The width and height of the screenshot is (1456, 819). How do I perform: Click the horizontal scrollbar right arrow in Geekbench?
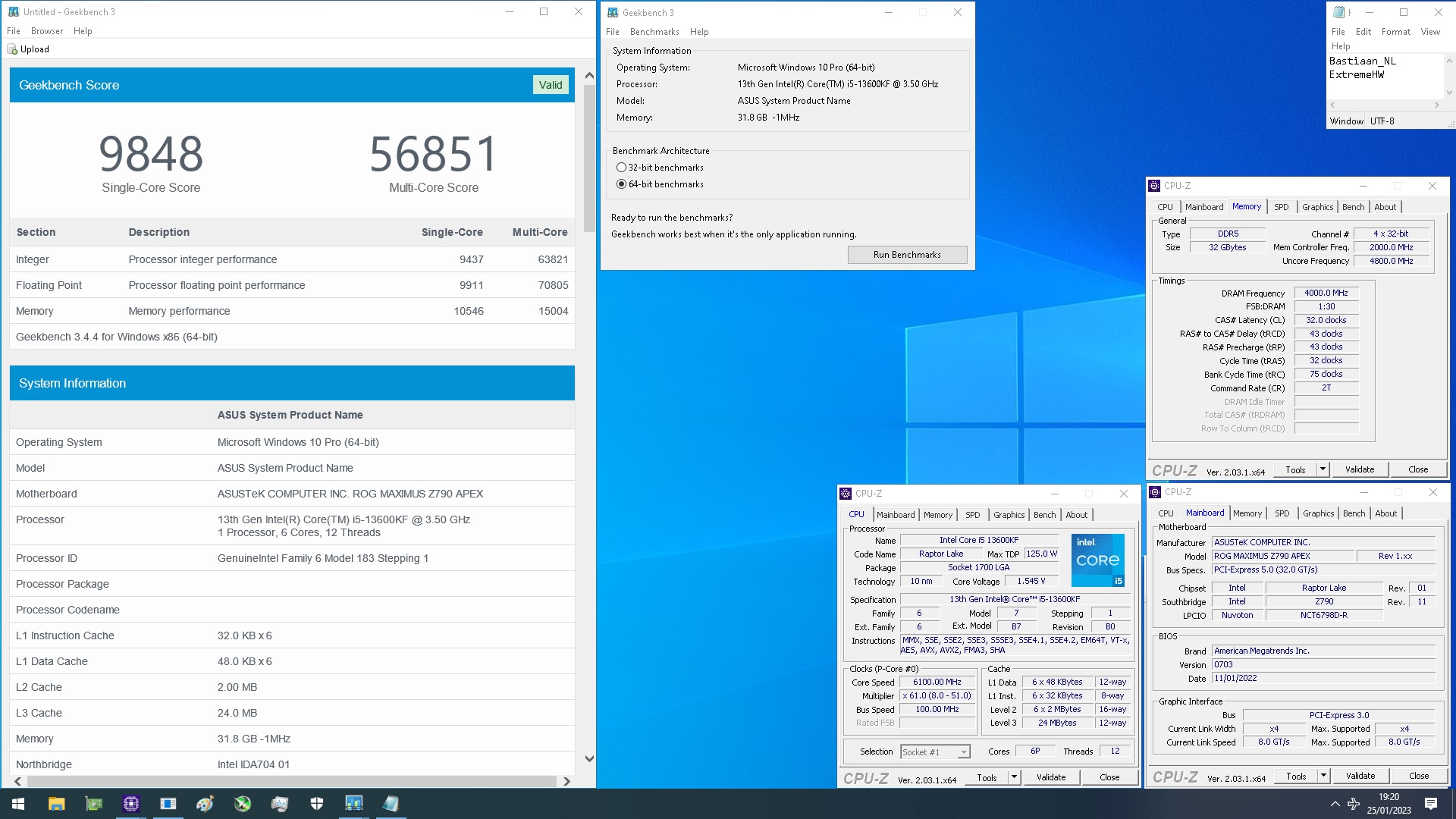(566, 781)
